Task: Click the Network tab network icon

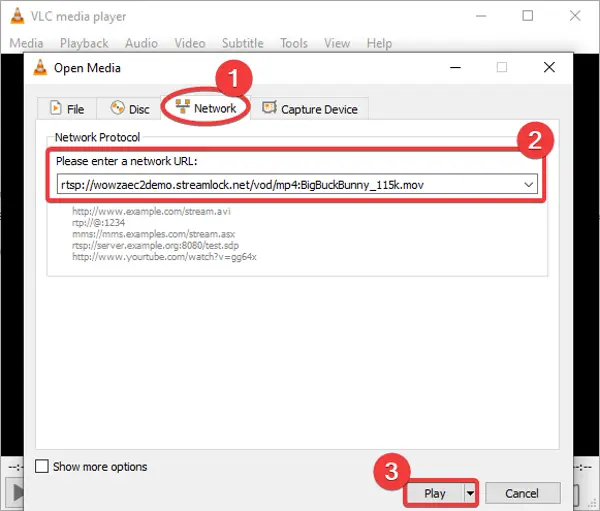Action: (x=183, y=106)
